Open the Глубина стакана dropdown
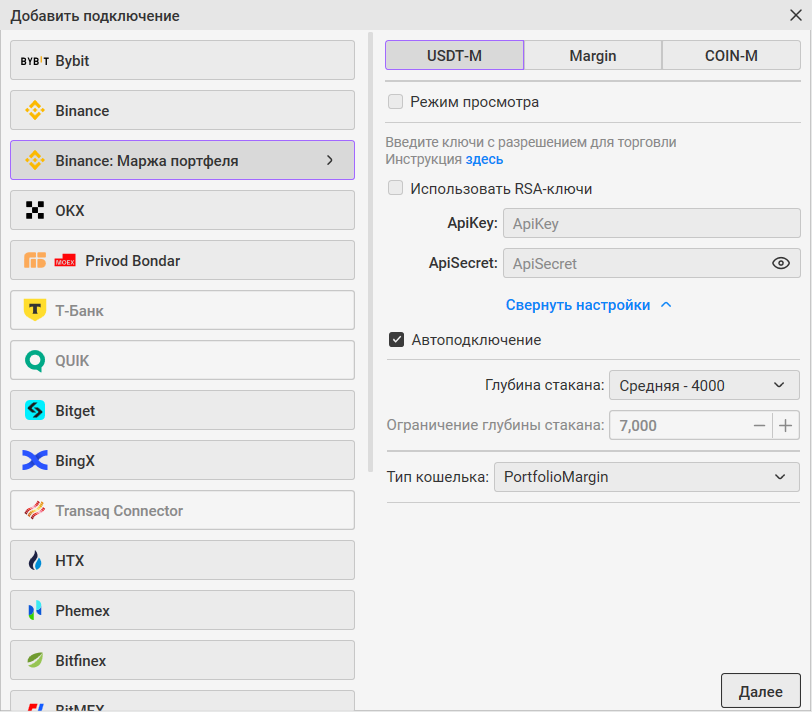 click(x=704, y=385)
